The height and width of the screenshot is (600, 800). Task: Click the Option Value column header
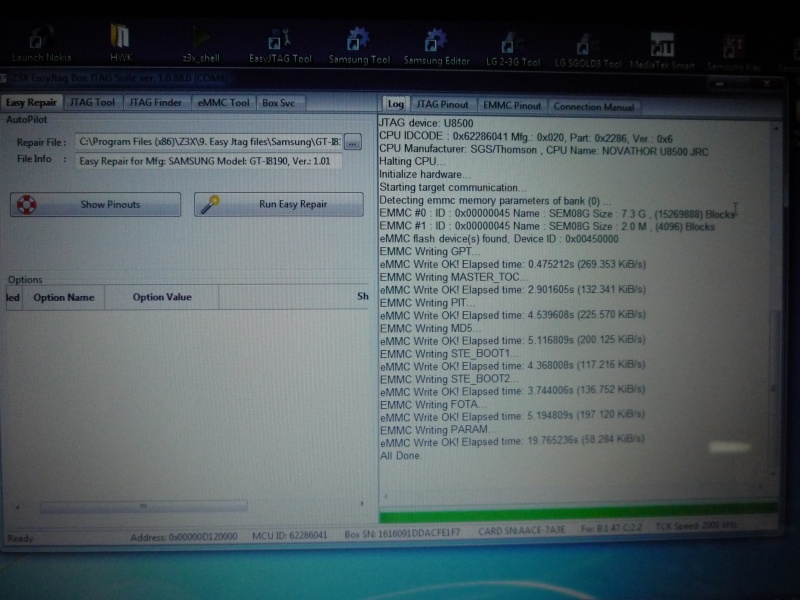pos(162,297)
